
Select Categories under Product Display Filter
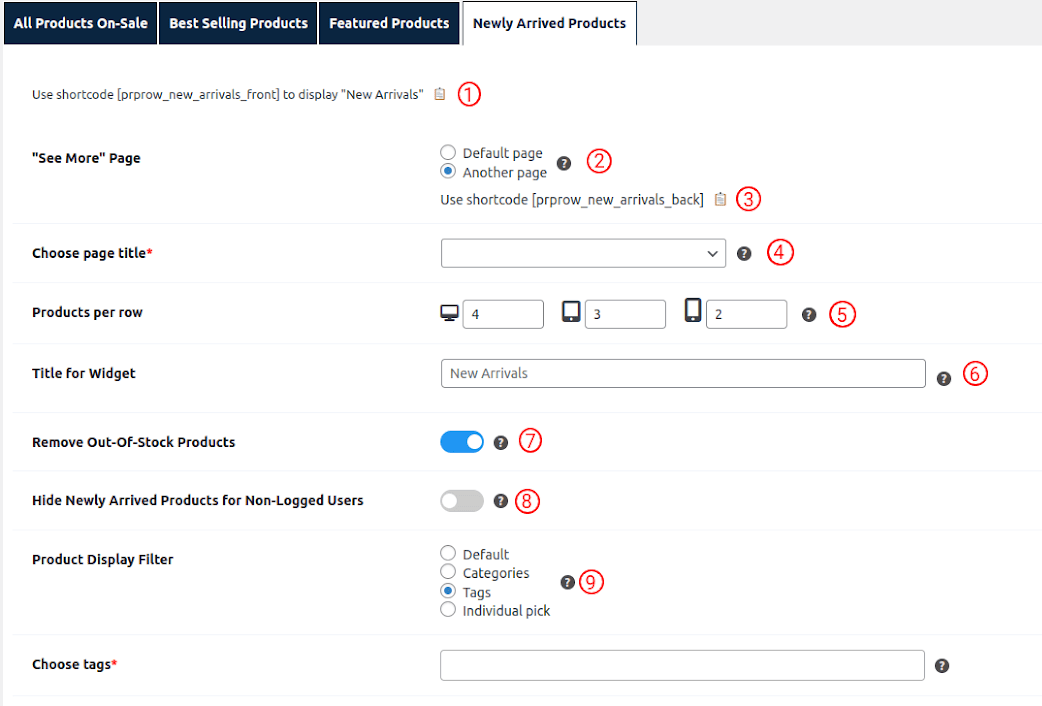click(x=448, y=572)
